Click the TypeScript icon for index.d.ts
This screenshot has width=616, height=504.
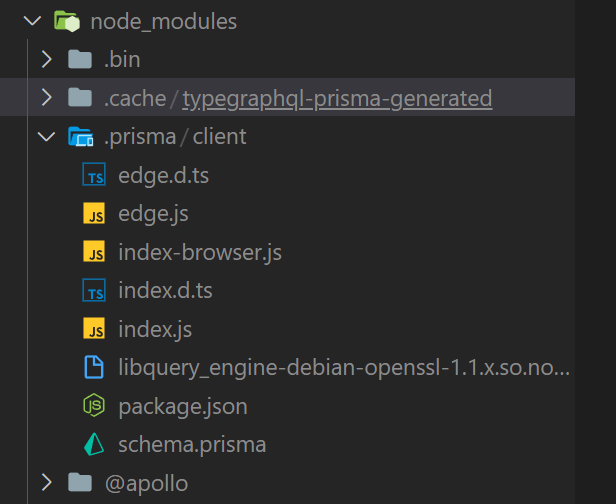(94, 290)
